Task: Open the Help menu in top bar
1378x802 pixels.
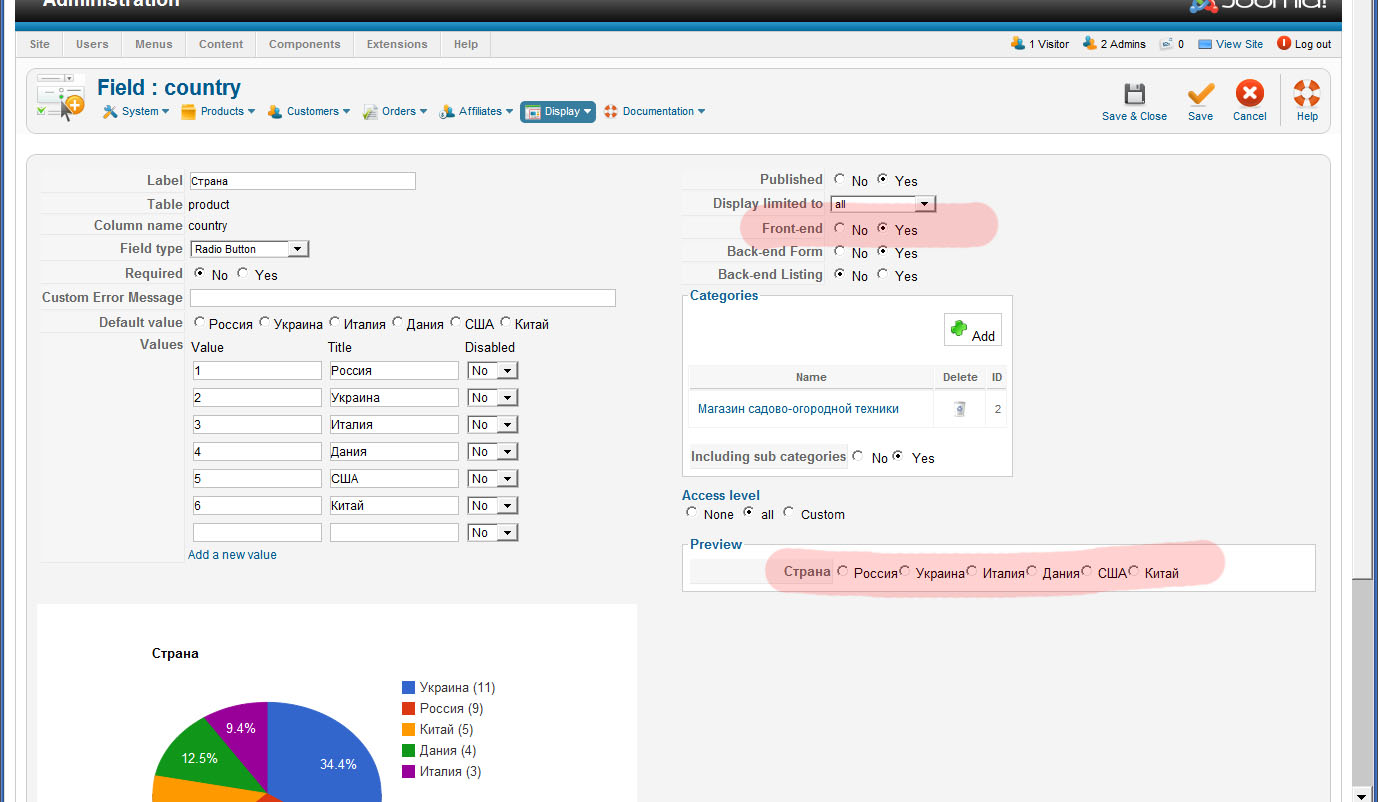Action: click(x=466, y=44)
